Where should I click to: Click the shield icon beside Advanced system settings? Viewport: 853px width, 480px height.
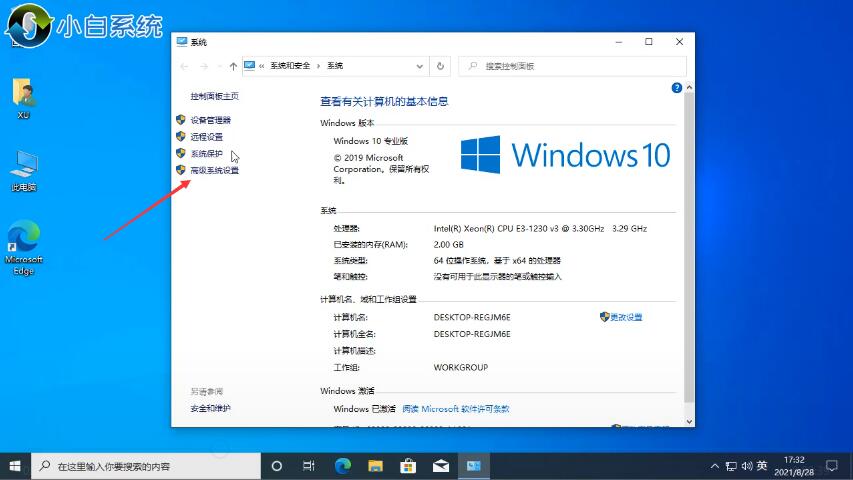181,170
